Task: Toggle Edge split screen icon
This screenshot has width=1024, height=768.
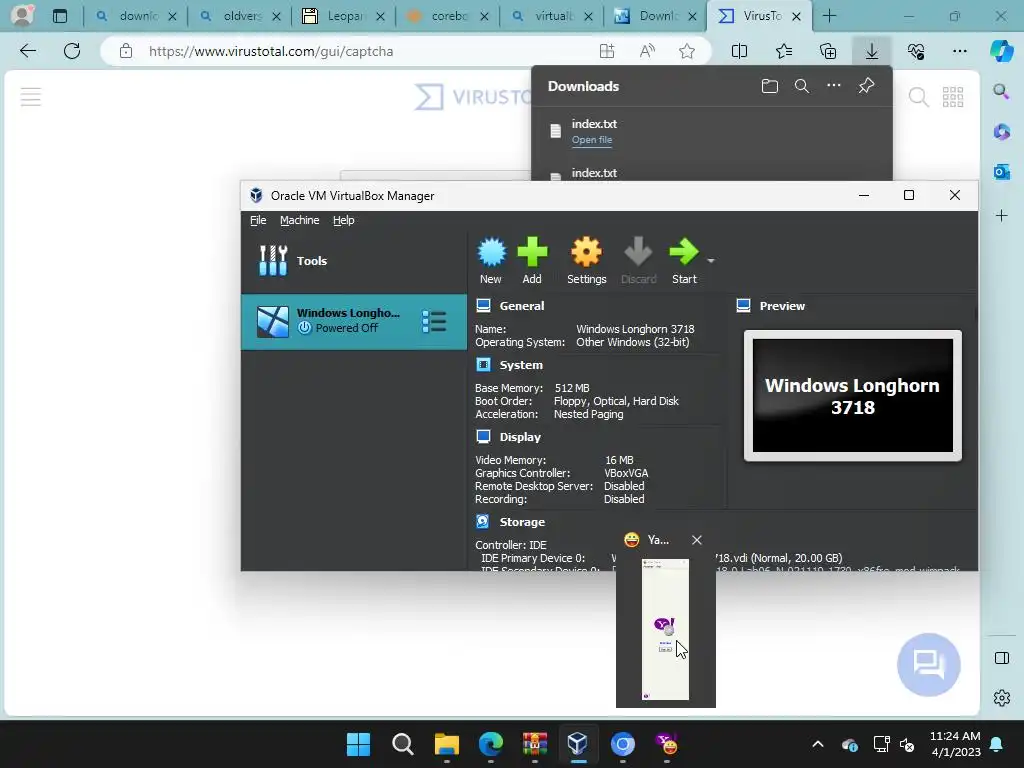Action: [x=739, y=51]
